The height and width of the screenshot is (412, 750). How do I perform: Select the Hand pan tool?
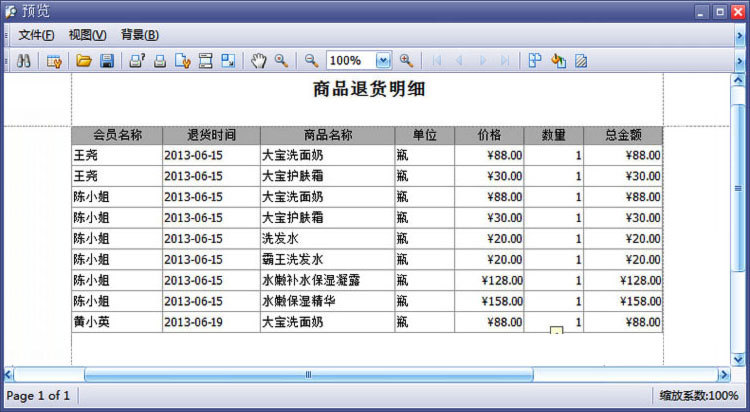click(x=259, y=61)
